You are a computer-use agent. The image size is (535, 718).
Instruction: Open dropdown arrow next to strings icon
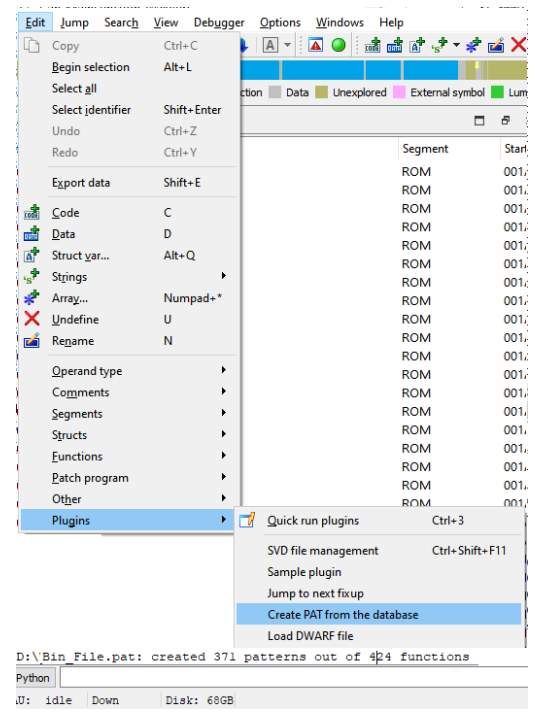coord(456,45)
